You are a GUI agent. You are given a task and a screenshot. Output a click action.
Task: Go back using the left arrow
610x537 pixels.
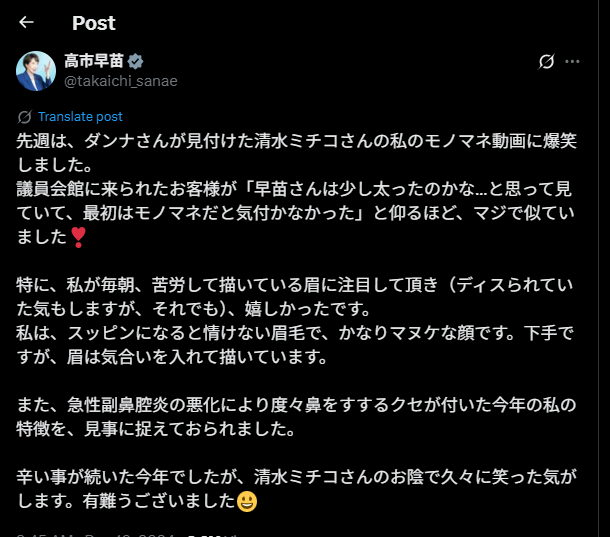[x=26, y=22]
